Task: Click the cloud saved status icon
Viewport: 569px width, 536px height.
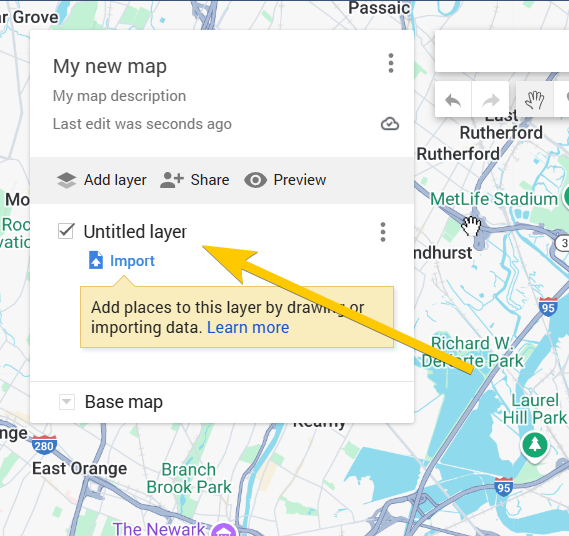Action: (390, 124)
